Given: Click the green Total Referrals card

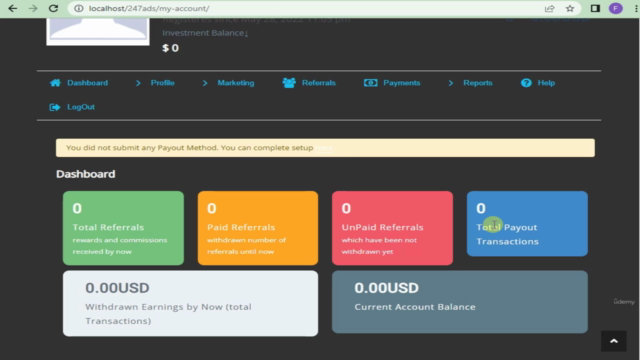Looking at the screenshot, I should pyautogui.click(x=123, y=228).
